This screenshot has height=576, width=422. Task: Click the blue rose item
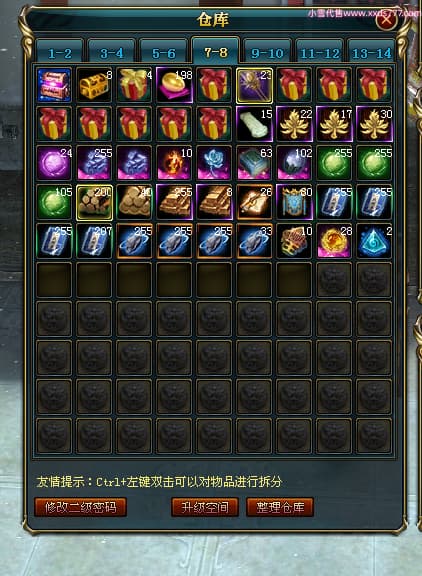(214, 163)
